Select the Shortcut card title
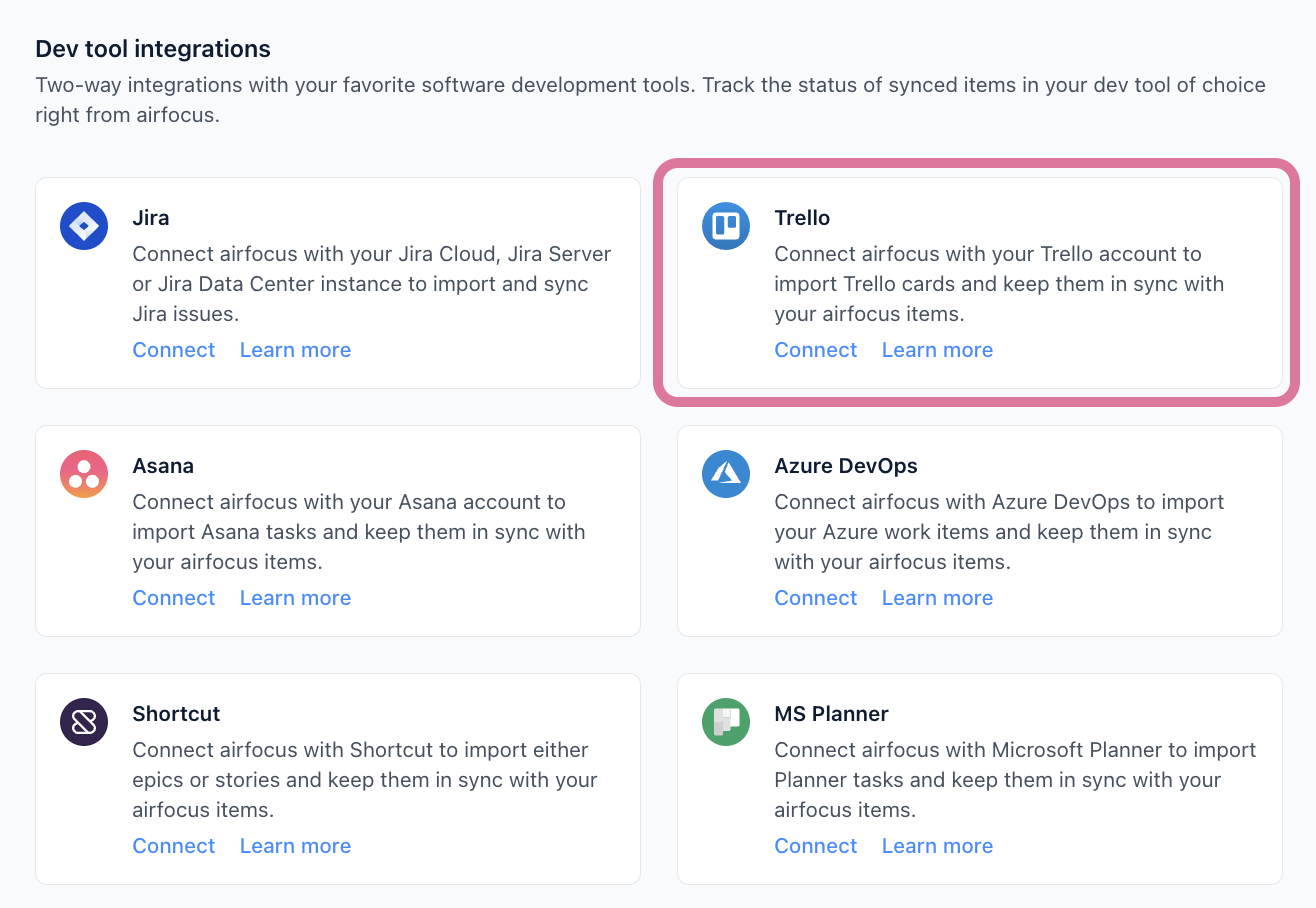Screen dimensions: 1316x908 point(176,714)
